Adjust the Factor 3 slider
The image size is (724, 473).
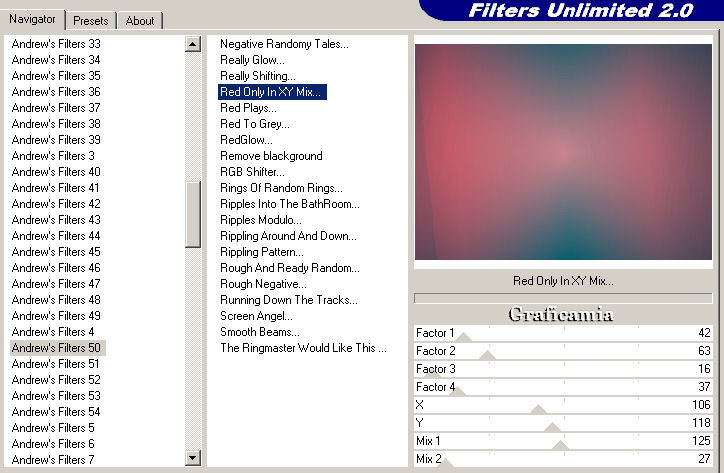click(563, 369)
